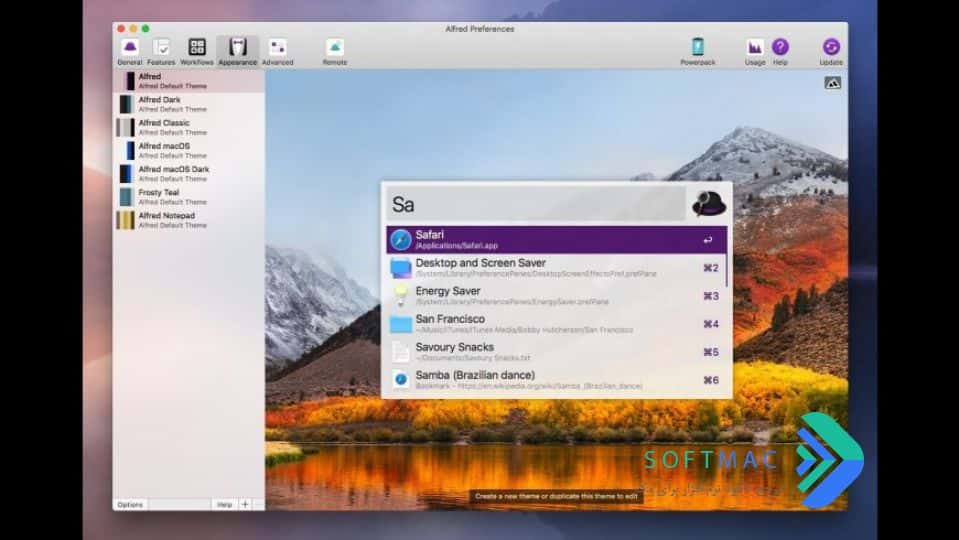
Task: Select the Safari result row
Action: [x=557, y=240]
